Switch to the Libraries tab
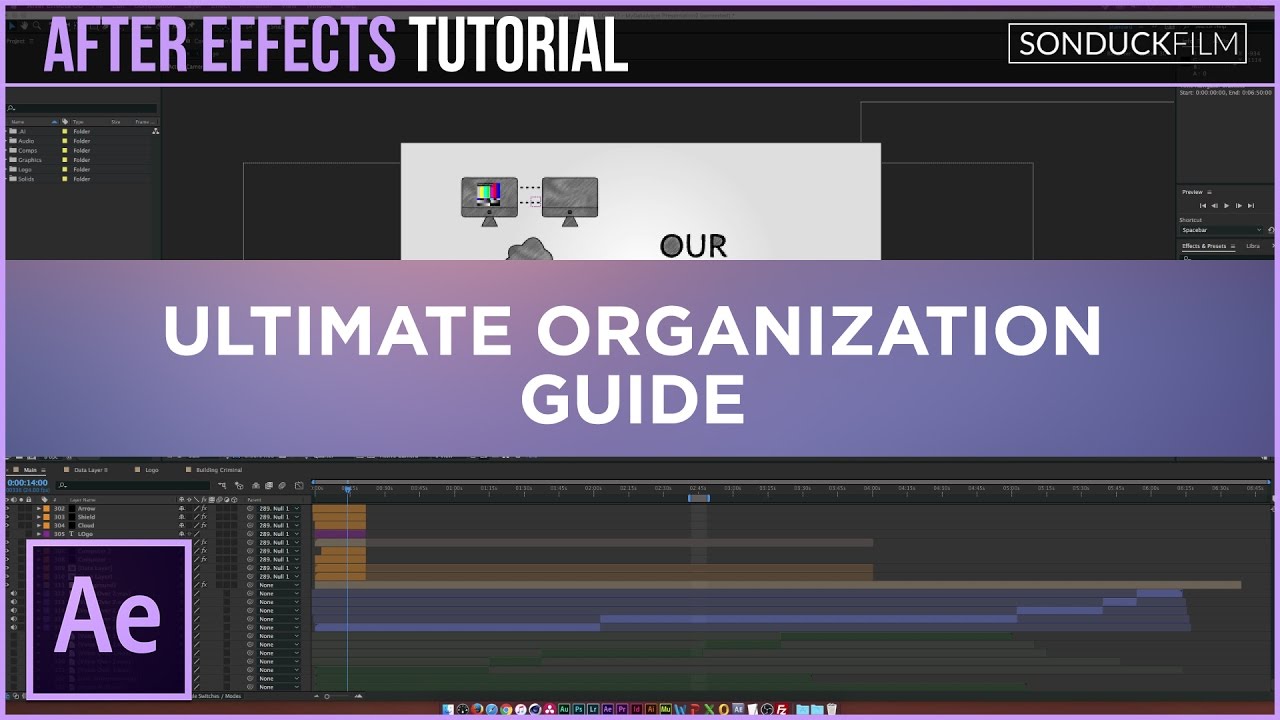The image size is (1280, 720). [1253, 246]
